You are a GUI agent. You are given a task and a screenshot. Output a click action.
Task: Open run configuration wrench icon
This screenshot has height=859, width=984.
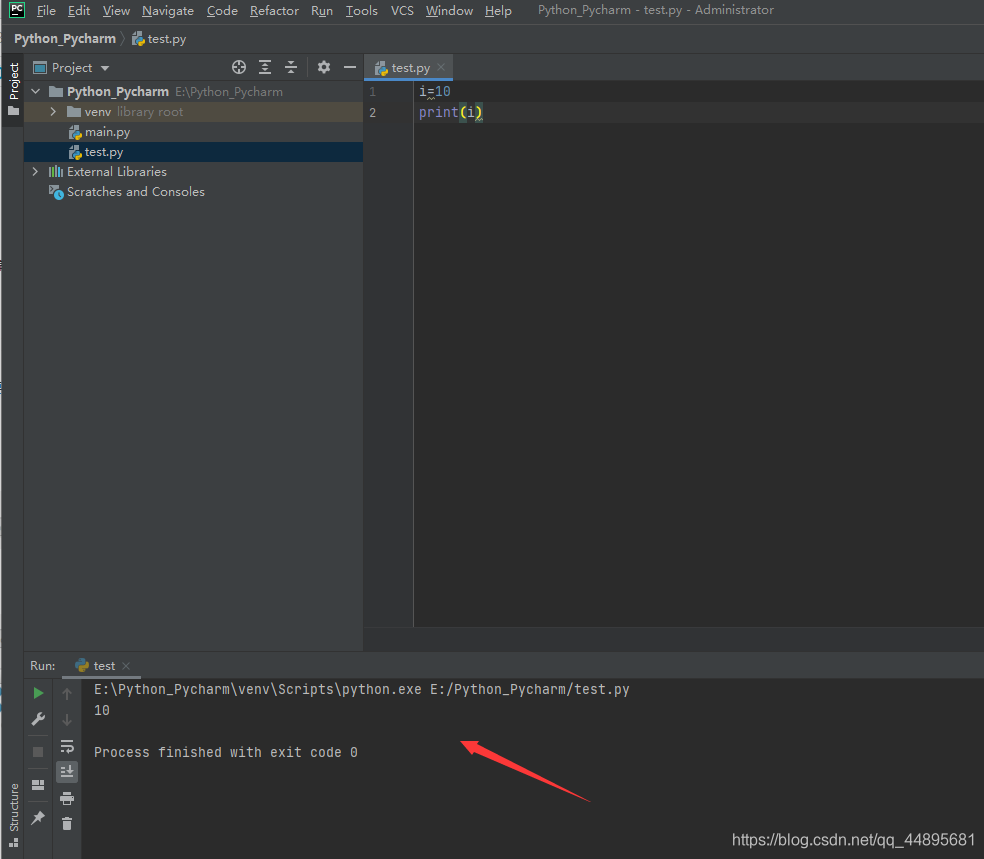(x=38, y=719)
